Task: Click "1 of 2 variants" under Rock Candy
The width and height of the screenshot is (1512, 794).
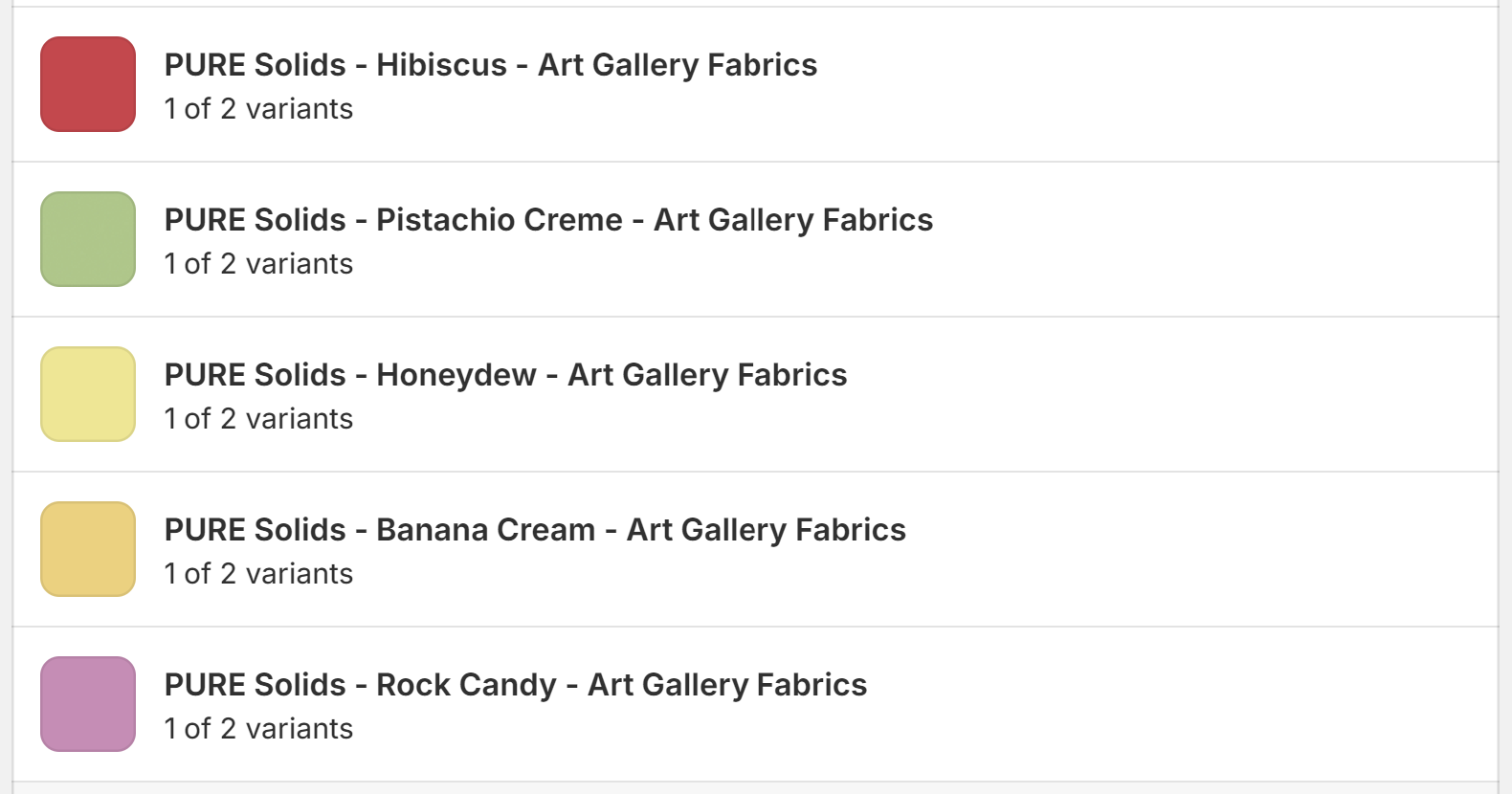Action: (x=258, y=729)
